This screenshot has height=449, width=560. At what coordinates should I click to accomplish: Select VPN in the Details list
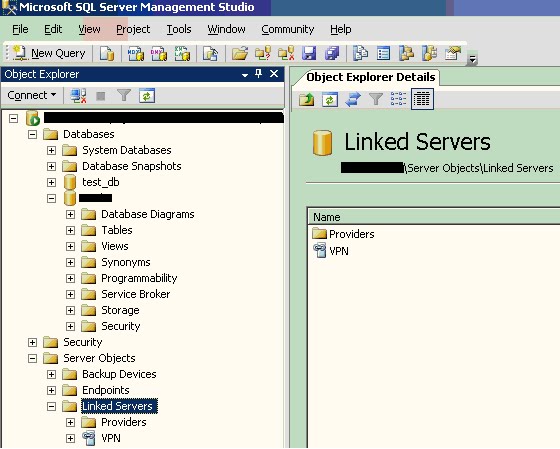click(339, 251)
